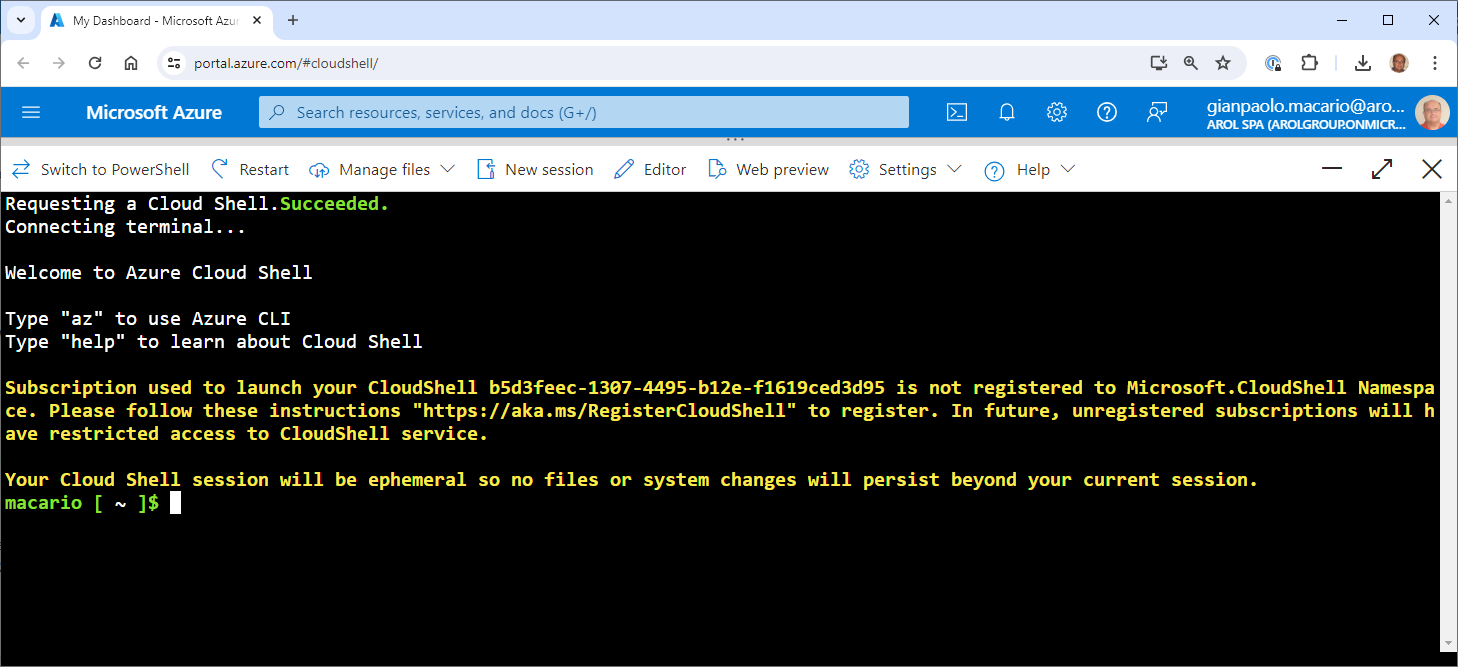Click the terminal scrollbar down arrow

click(1449, 642)
